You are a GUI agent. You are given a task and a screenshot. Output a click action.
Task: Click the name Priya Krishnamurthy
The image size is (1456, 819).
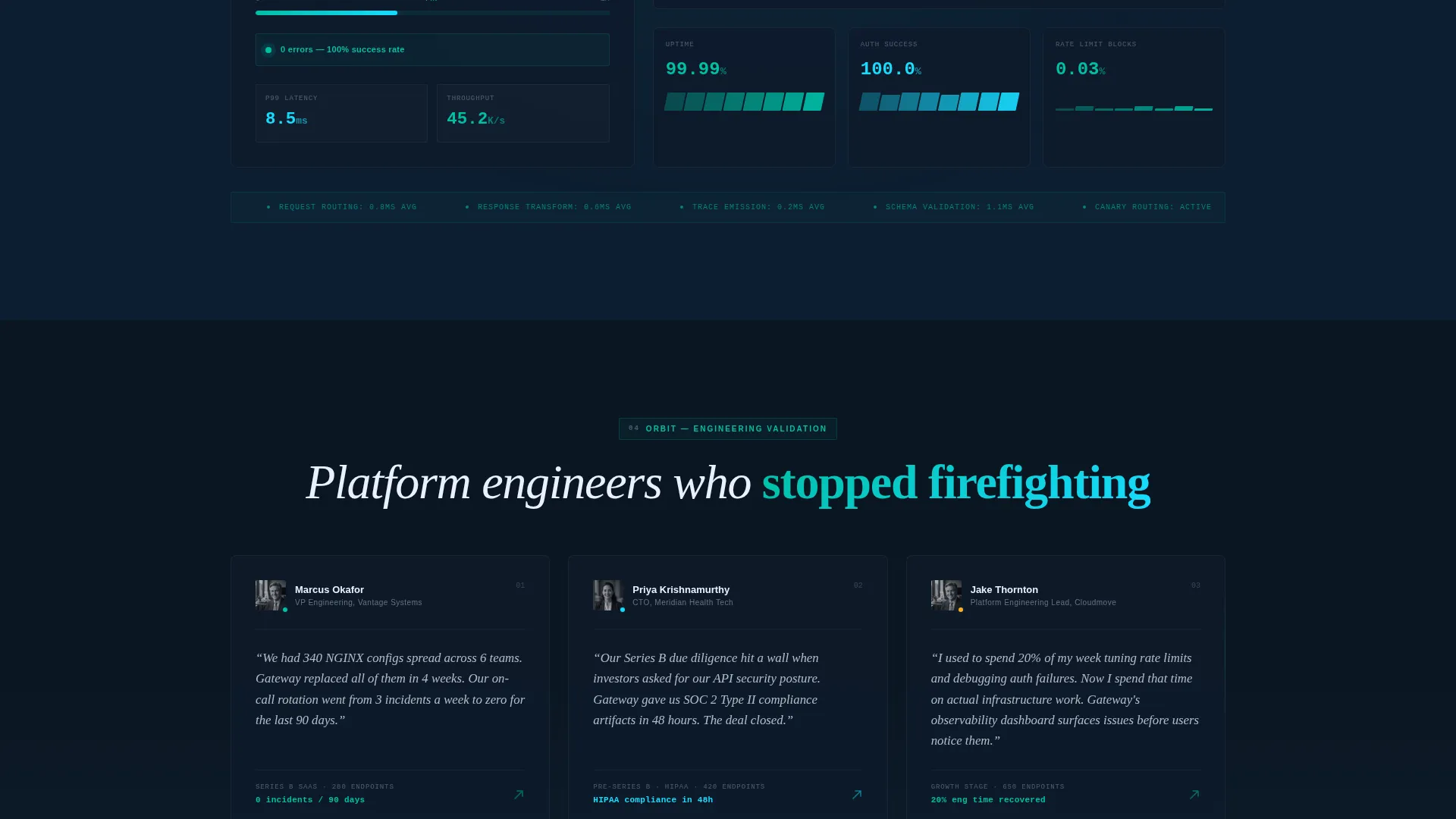click(x=681, y=589)
